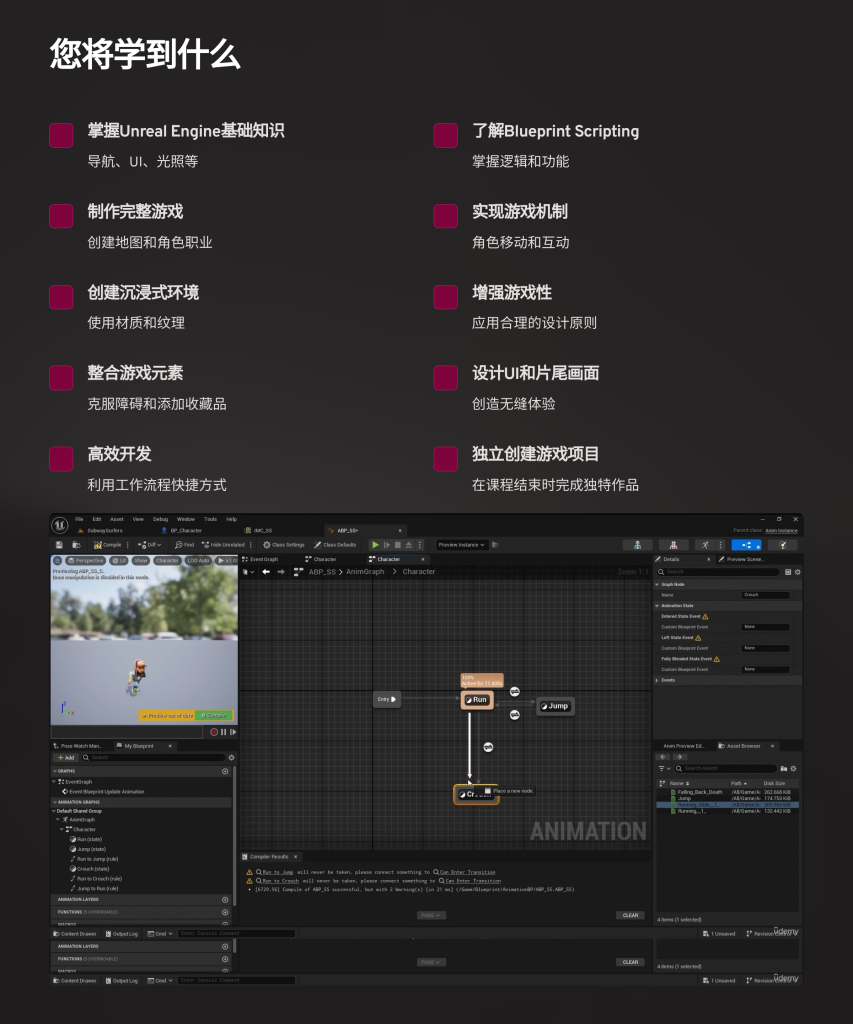Open the Lit view mode dropdown
This screenshot has height=1024, width=853.
coord(119,560)
